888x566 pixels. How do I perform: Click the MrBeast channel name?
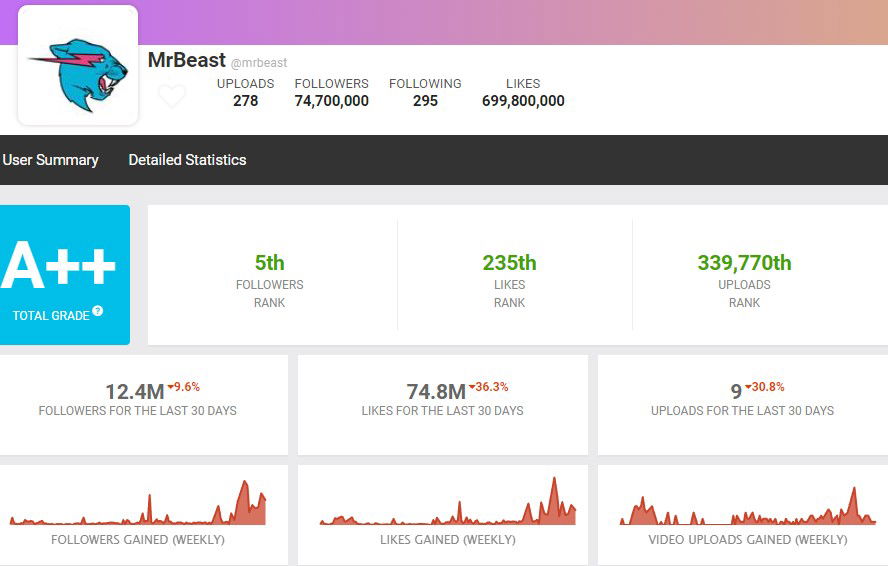(186, 60)
